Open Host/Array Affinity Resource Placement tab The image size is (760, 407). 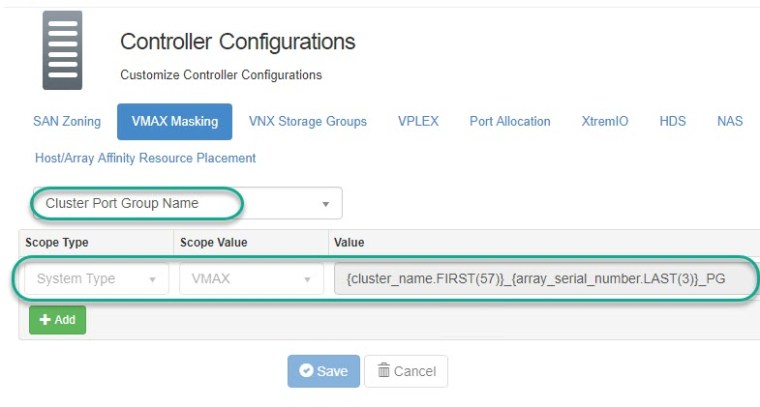tap(145, 158)
